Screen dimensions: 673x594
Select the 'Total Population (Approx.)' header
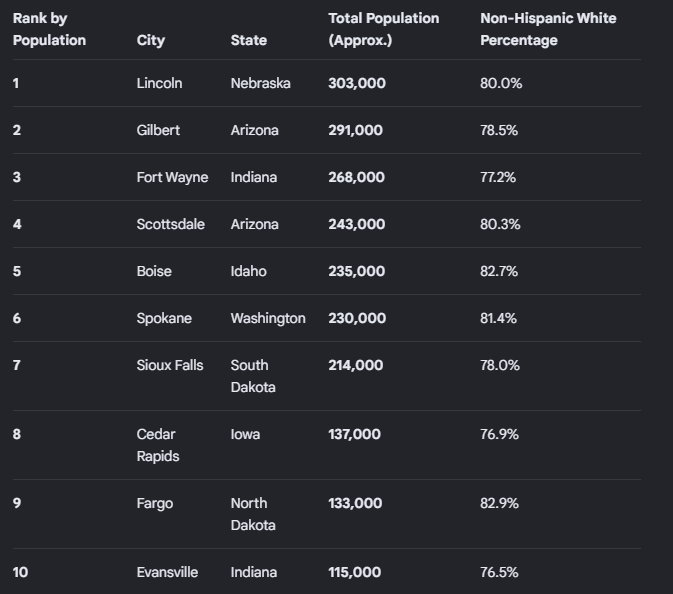[384, 29]
